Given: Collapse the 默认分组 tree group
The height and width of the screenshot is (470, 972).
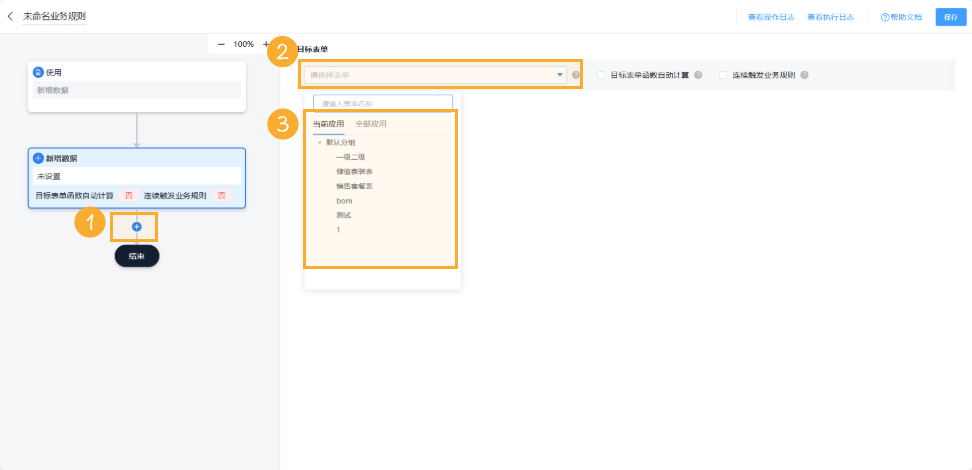Looking at the screenshot, I should pyautogui.click(x=319, y=143).
